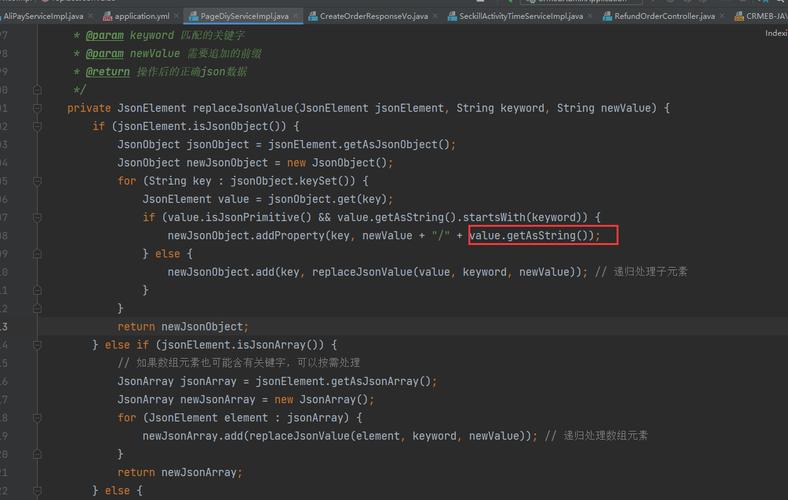Screen dimensions: 788x500
Task: Click the class icon on PageDiyServiceImpl.java tab
Action: coord(193,17)
